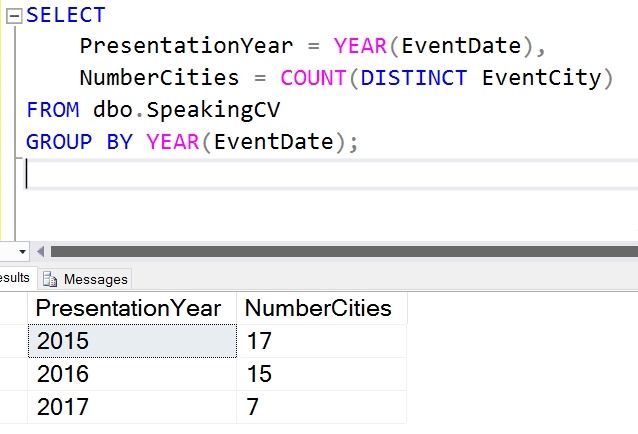Click the left scroll arrow of editor

click(40, 251)
